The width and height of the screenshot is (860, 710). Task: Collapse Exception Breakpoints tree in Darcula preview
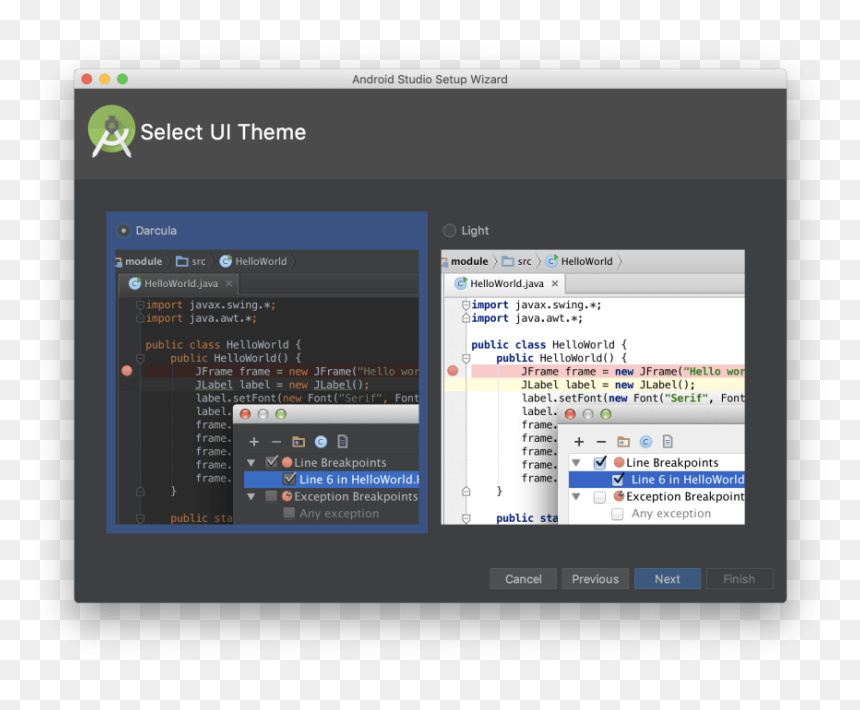pyautogui.click(x=251, y=497)
